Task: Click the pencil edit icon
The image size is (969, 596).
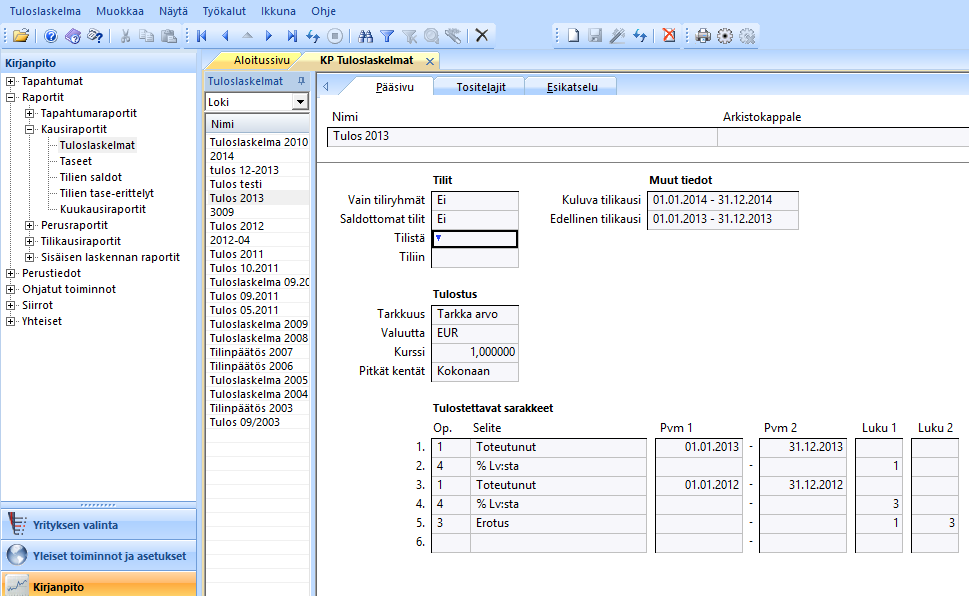Action: (x=617, y=35)
